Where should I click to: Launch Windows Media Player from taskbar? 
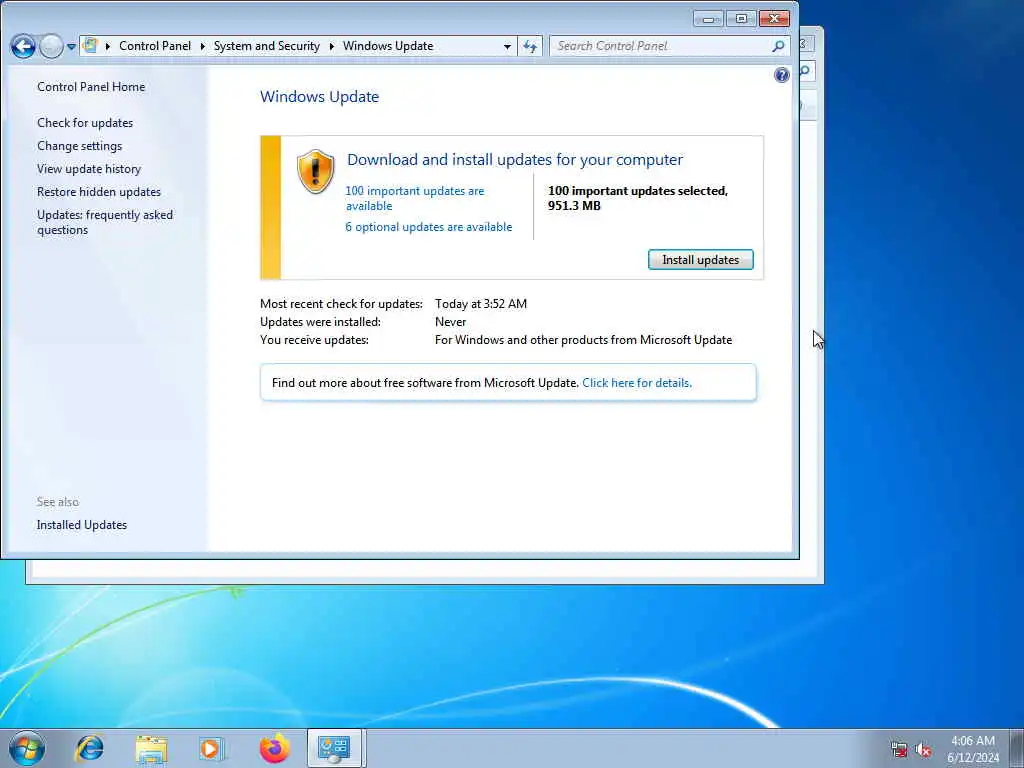(x=212, y=749)
